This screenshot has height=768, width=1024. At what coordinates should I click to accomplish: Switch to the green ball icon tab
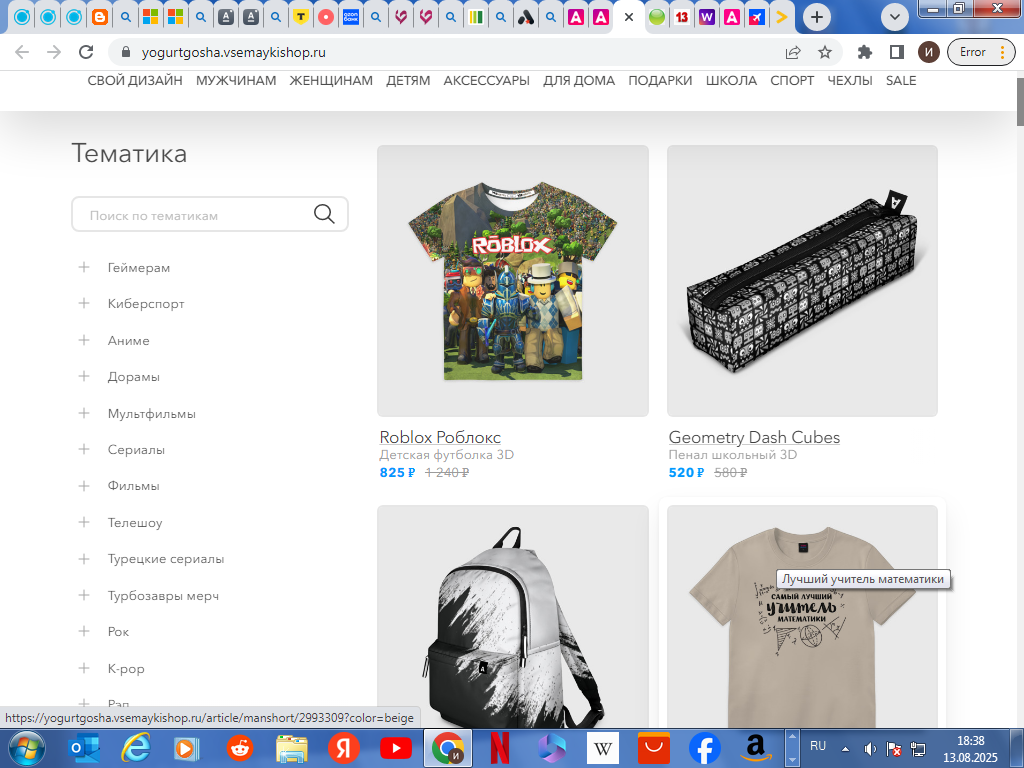coord(657,17)
